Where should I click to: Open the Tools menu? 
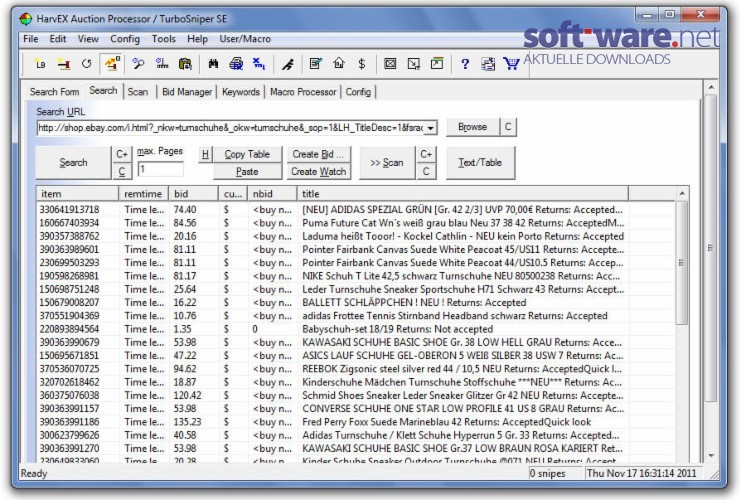(164, 39)
